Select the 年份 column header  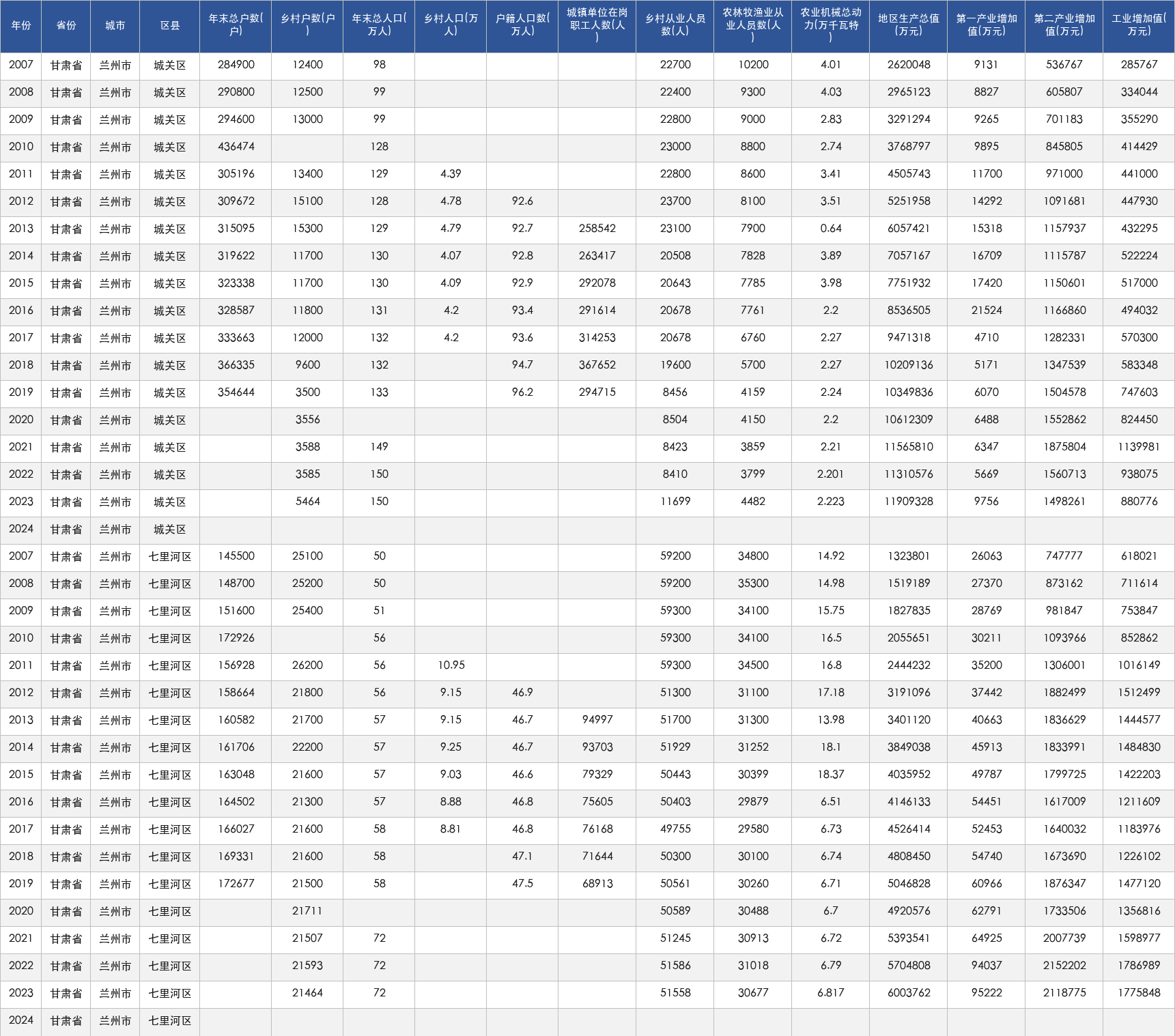click(21, 26)
